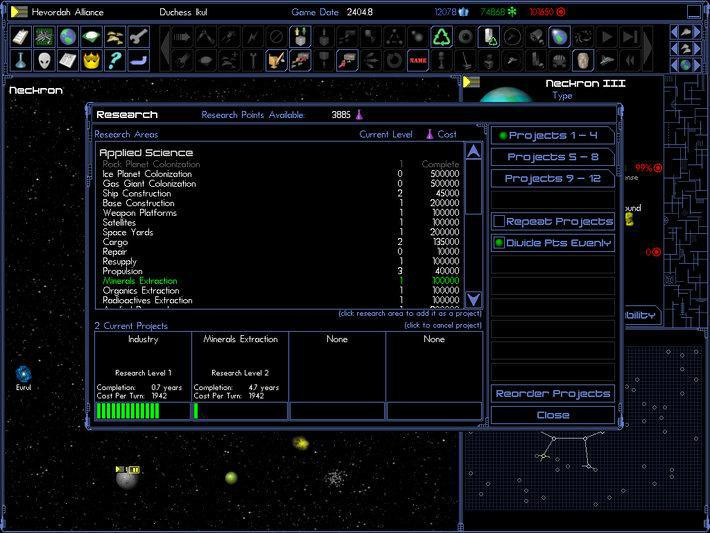Click the Industry project progress bar
This screenshot has width=710, height=533.
pos(143,411)
